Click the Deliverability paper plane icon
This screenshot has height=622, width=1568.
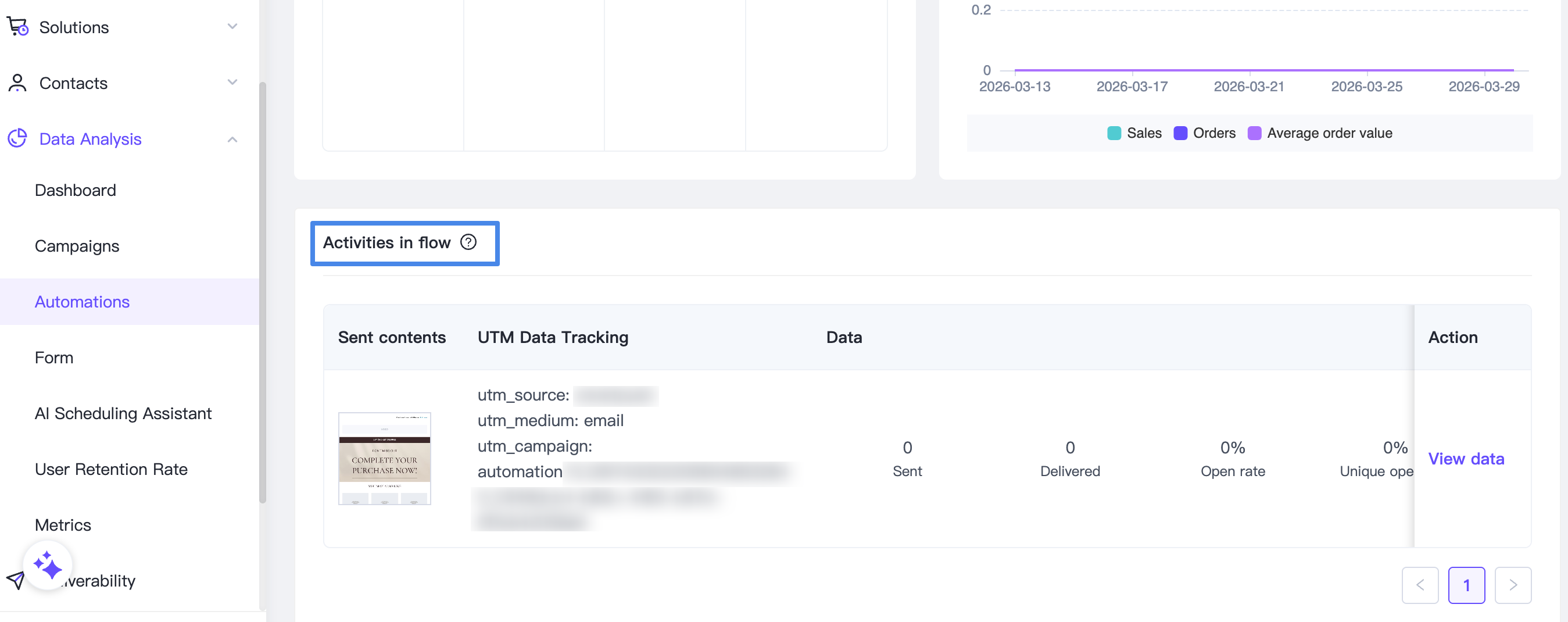point(15,580)
